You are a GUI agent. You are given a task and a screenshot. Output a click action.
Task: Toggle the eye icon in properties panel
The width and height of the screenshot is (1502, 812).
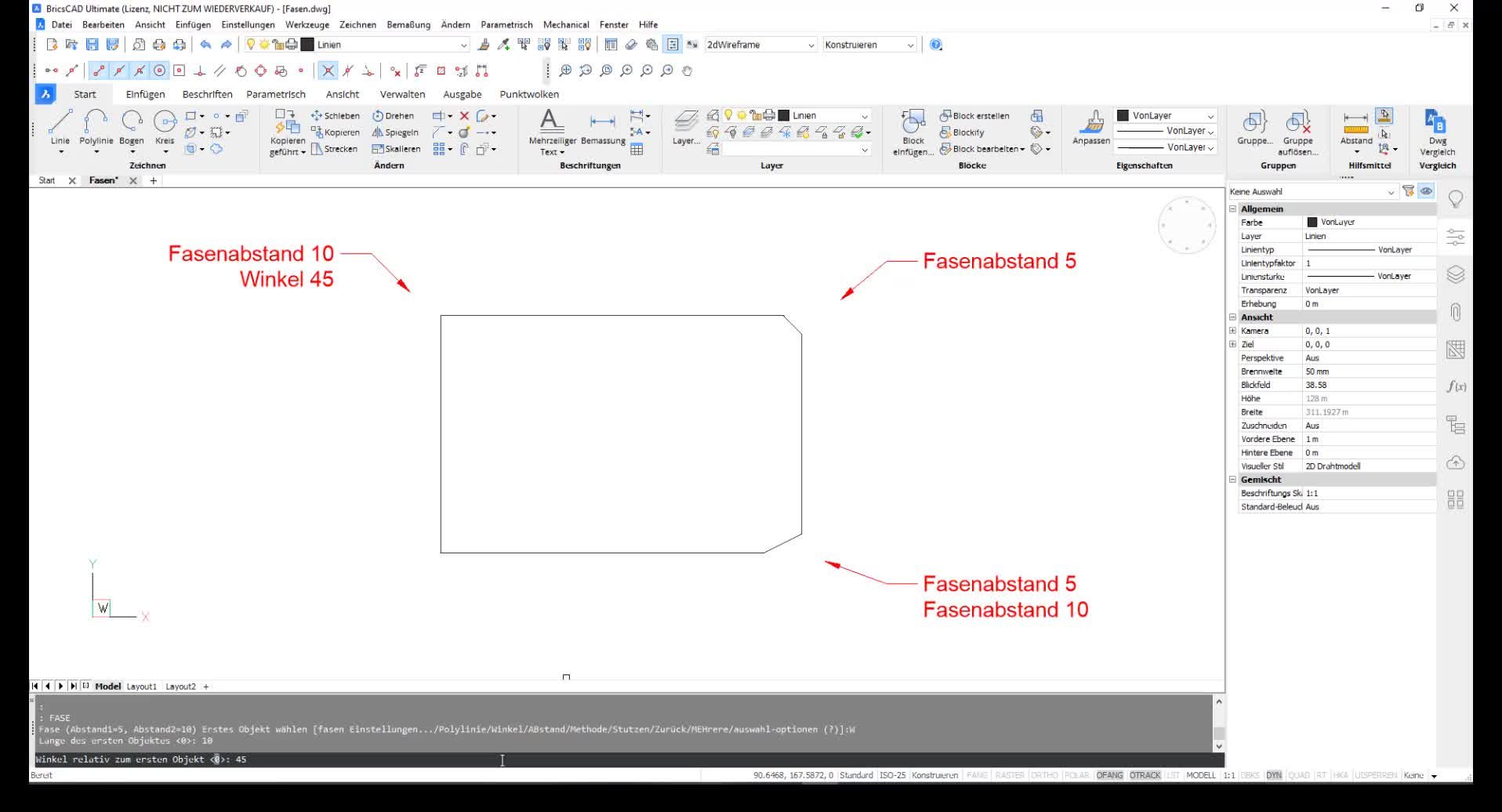pos(1426,191)
